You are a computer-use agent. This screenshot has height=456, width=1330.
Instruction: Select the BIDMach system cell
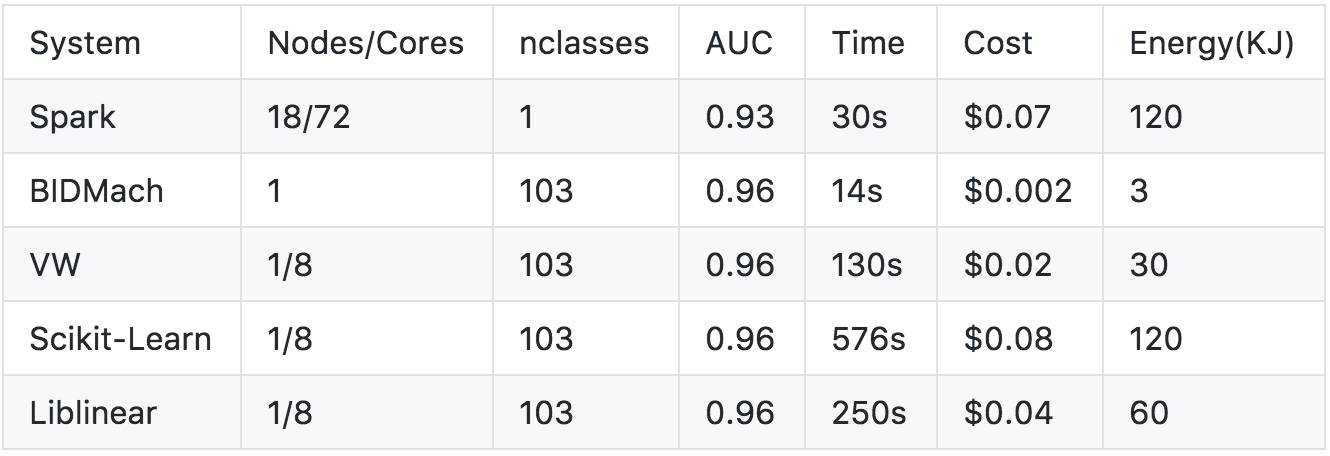(x=96, y=191)
